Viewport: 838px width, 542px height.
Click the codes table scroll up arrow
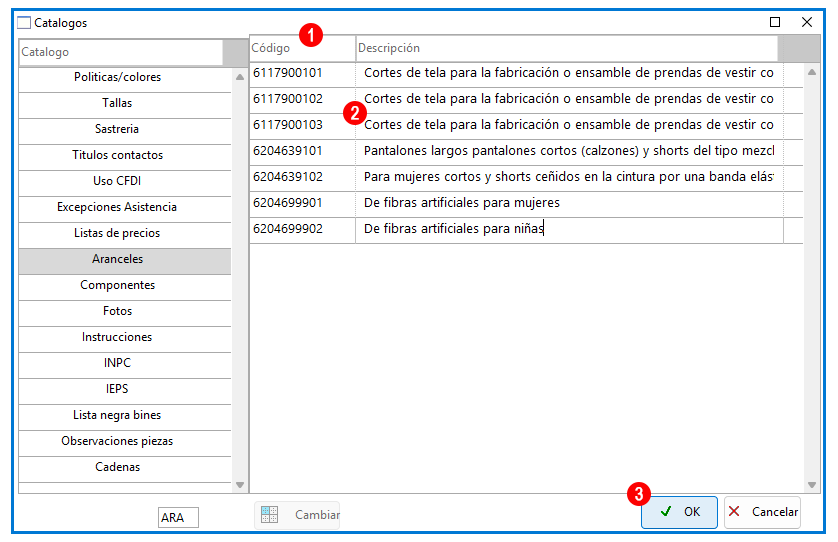click(812, 72)
